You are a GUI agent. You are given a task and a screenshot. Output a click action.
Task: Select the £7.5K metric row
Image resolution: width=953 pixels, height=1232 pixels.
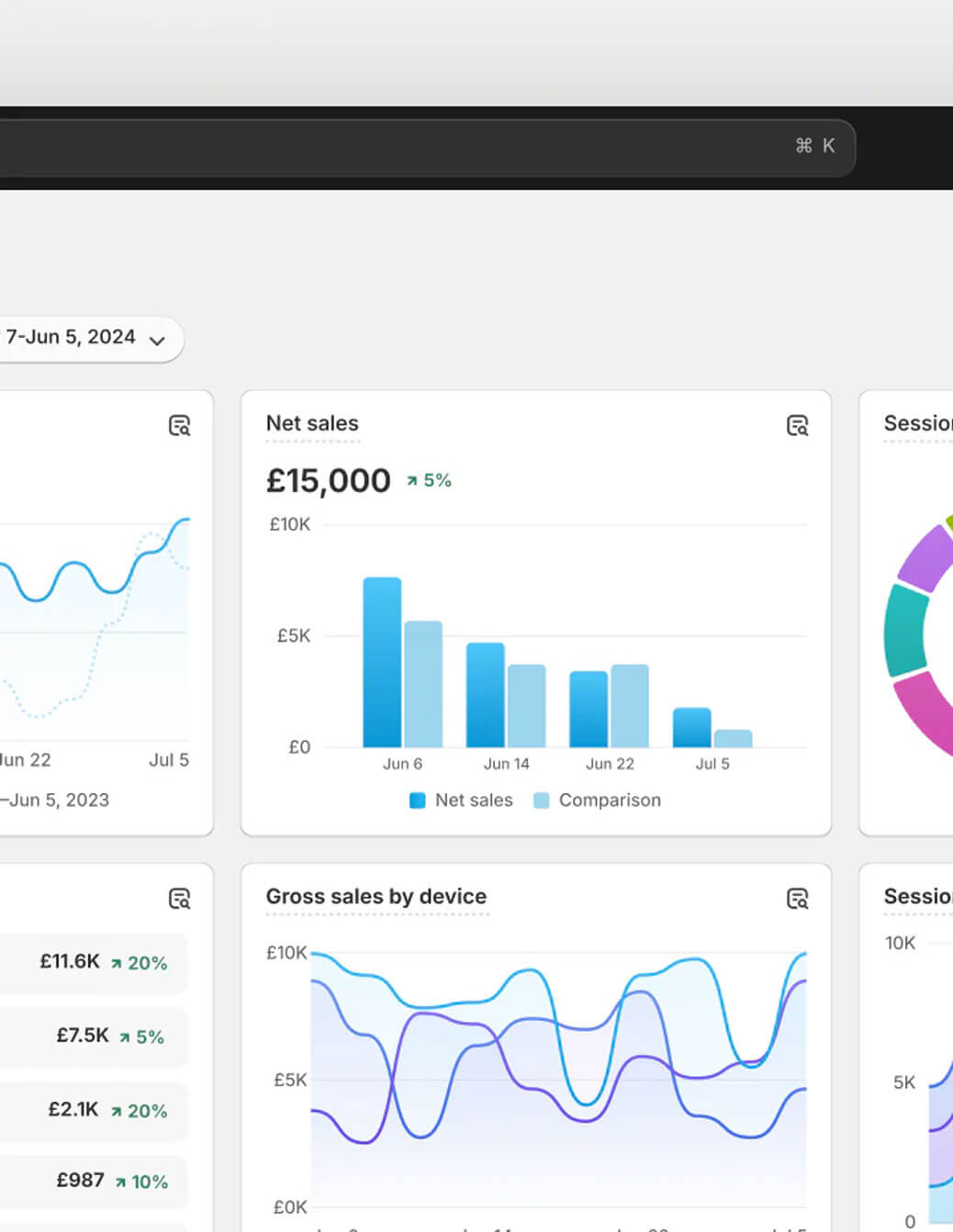click(x=94, y=1036)
